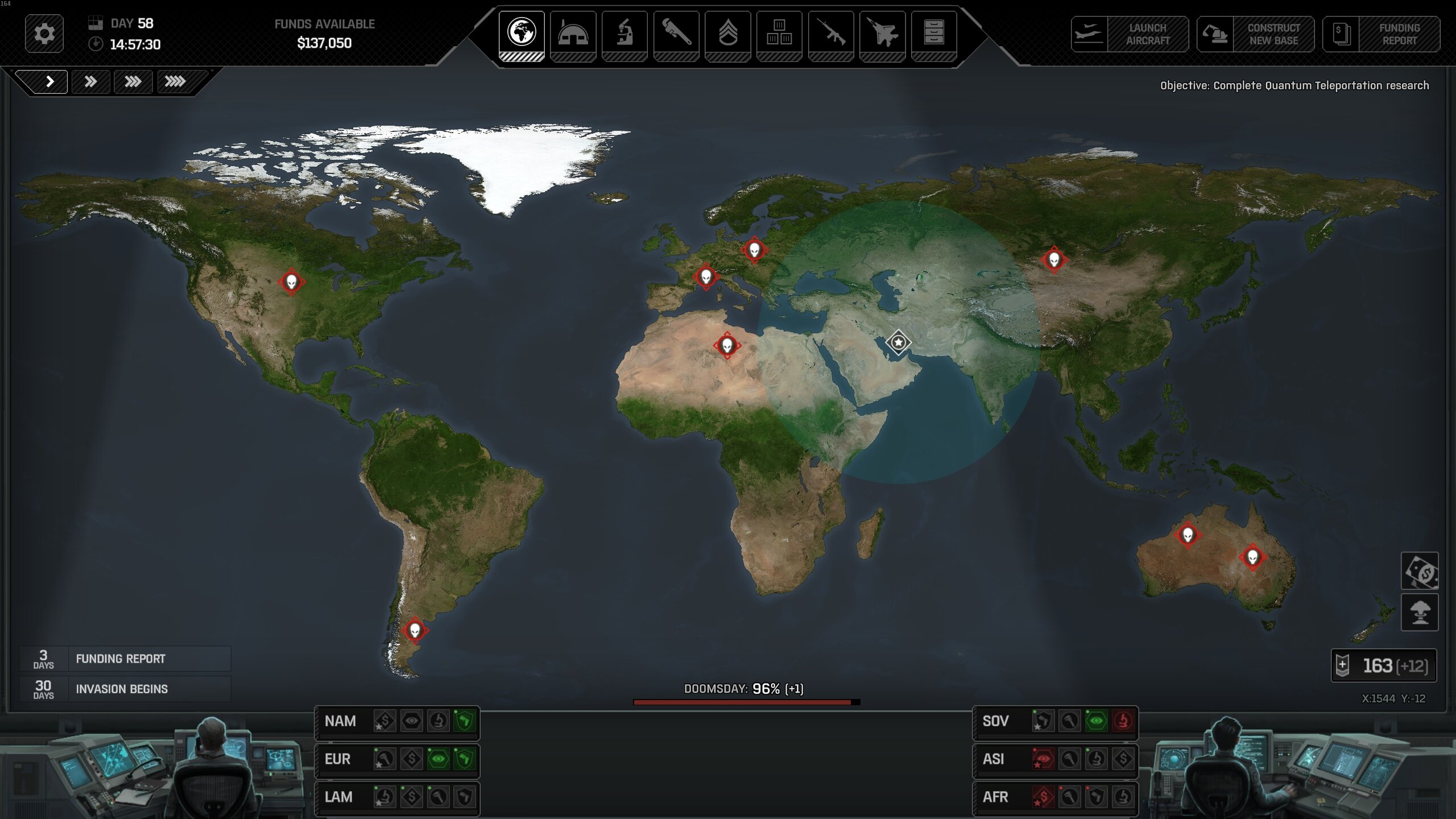Click the 163 (+12) operations points counter
Screen dimensions: 1456x819
(1384, 665)
